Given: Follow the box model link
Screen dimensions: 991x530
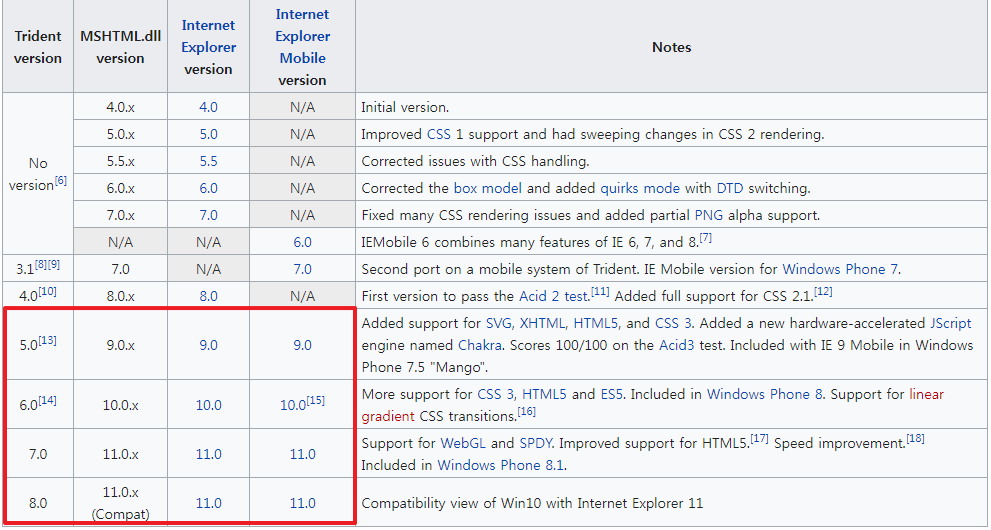Looking at the screenshot, I should [x=488, y=188].
